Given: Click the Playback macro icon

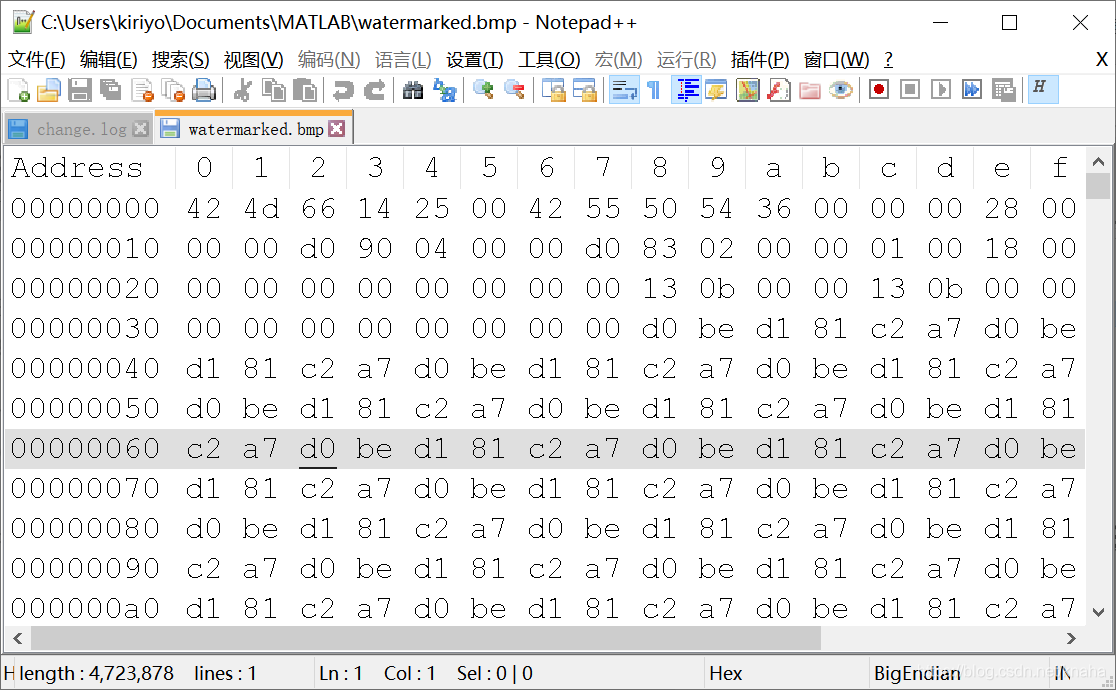Looking at the screenshot, I should coord(941,90).
